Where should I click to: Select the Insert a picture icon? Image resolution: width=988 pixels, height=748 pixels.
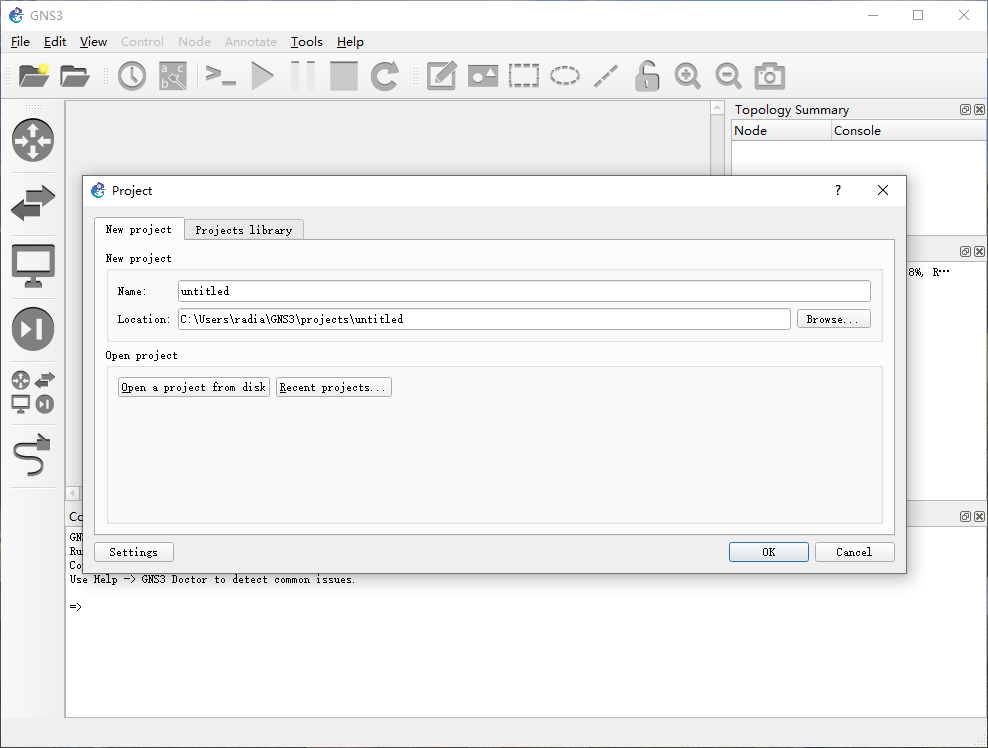pyautogui.click(x=483, y=76)
